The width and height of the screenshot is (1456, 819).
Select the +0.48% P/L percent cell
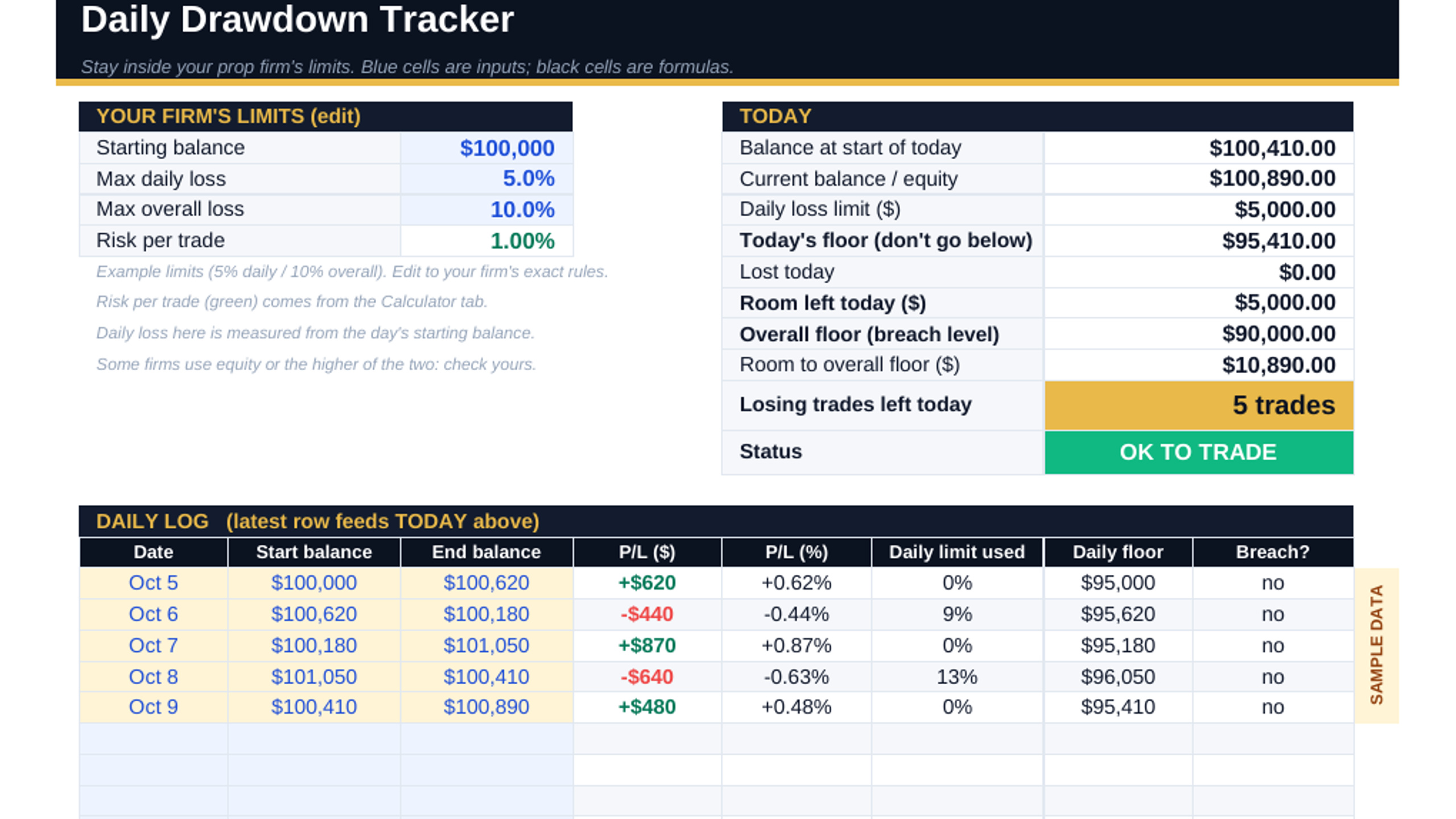(x=797, y=707)
